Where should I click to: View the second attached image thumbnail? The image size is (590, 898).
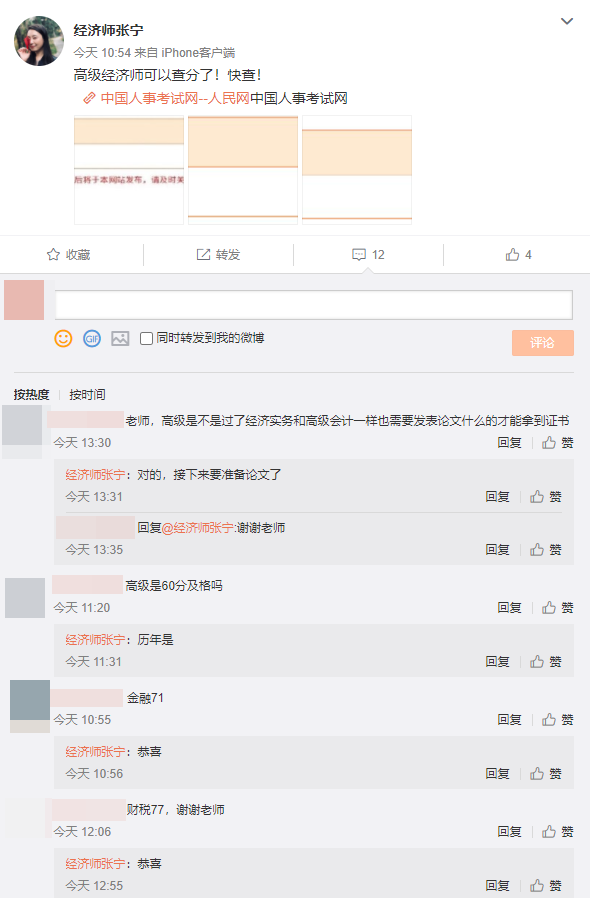pyautogui.click(x=243, y=170)
